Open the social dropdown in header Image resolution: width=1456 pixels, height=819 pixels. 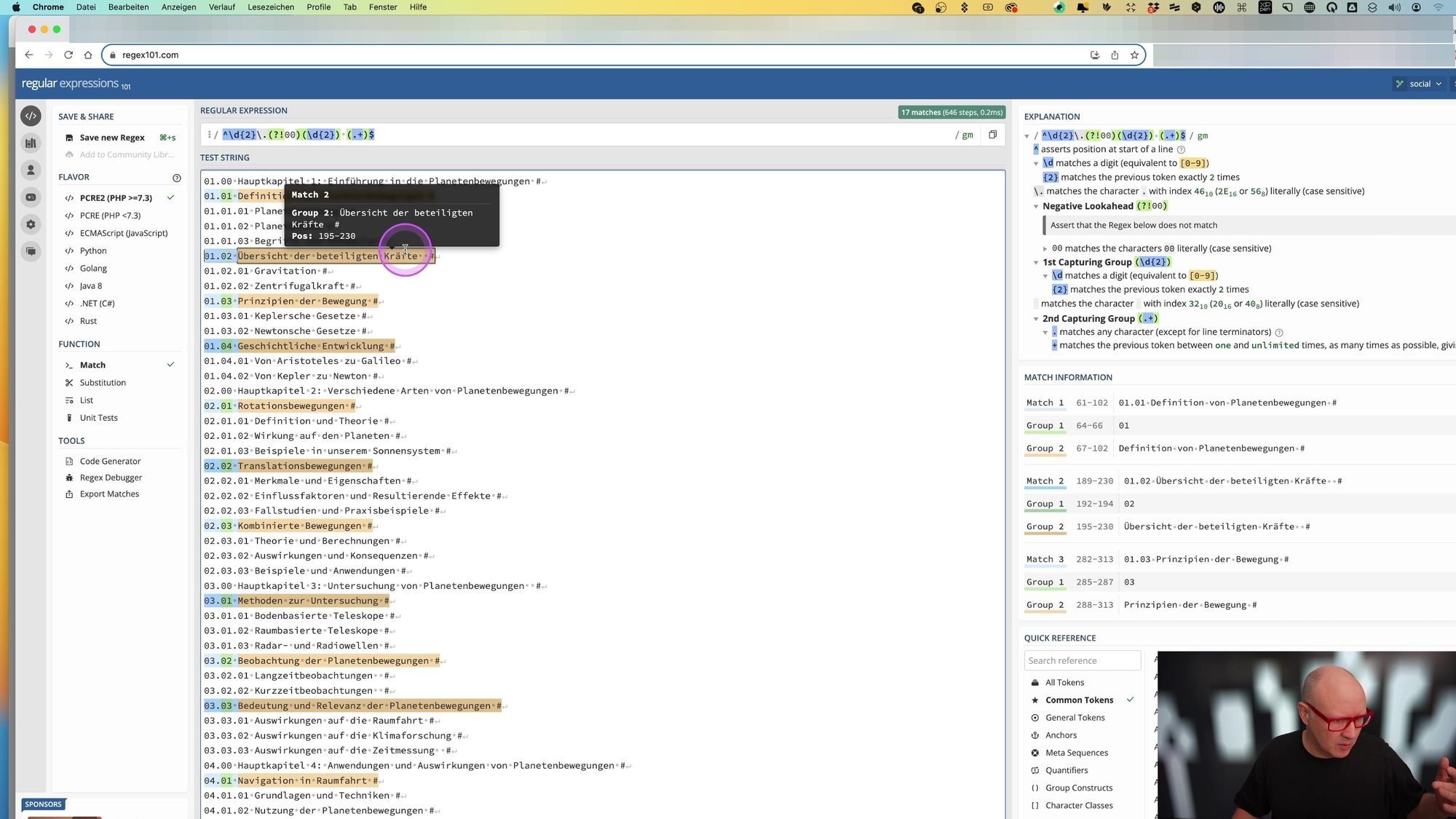[x=1419, y=84]
